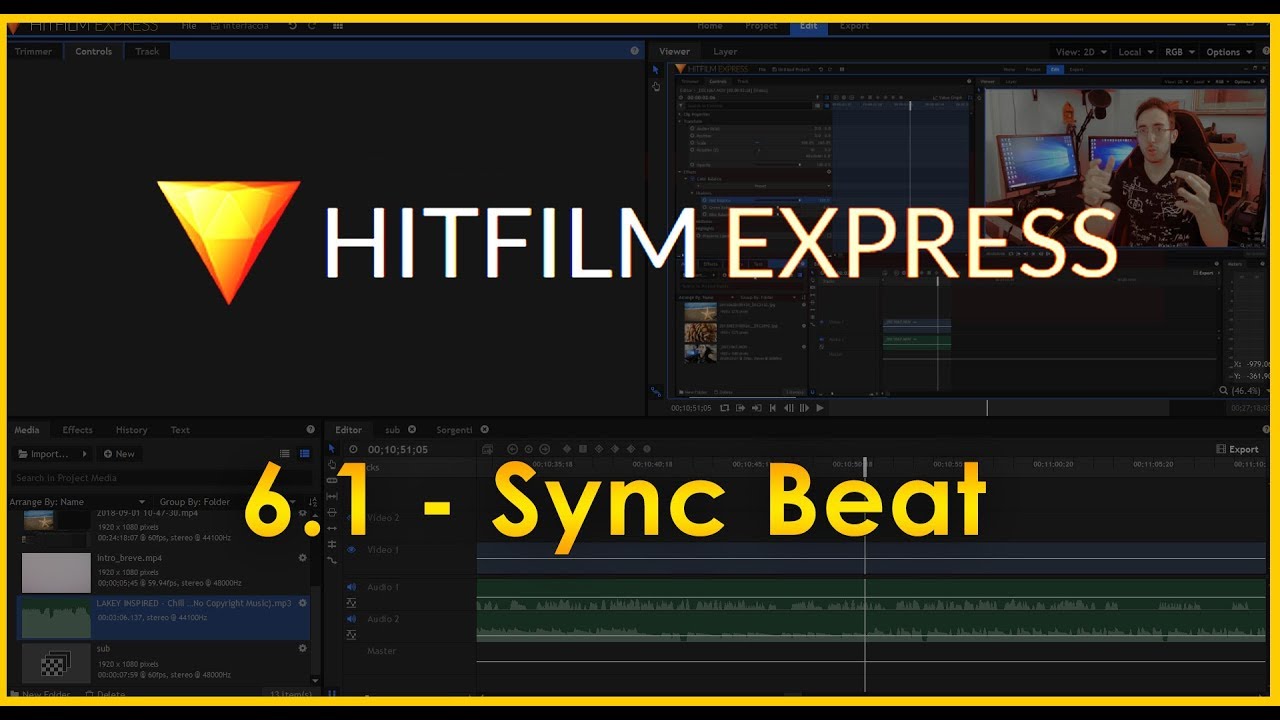
Task: Open the Controls panel tab
Action: tap(94, 51)
